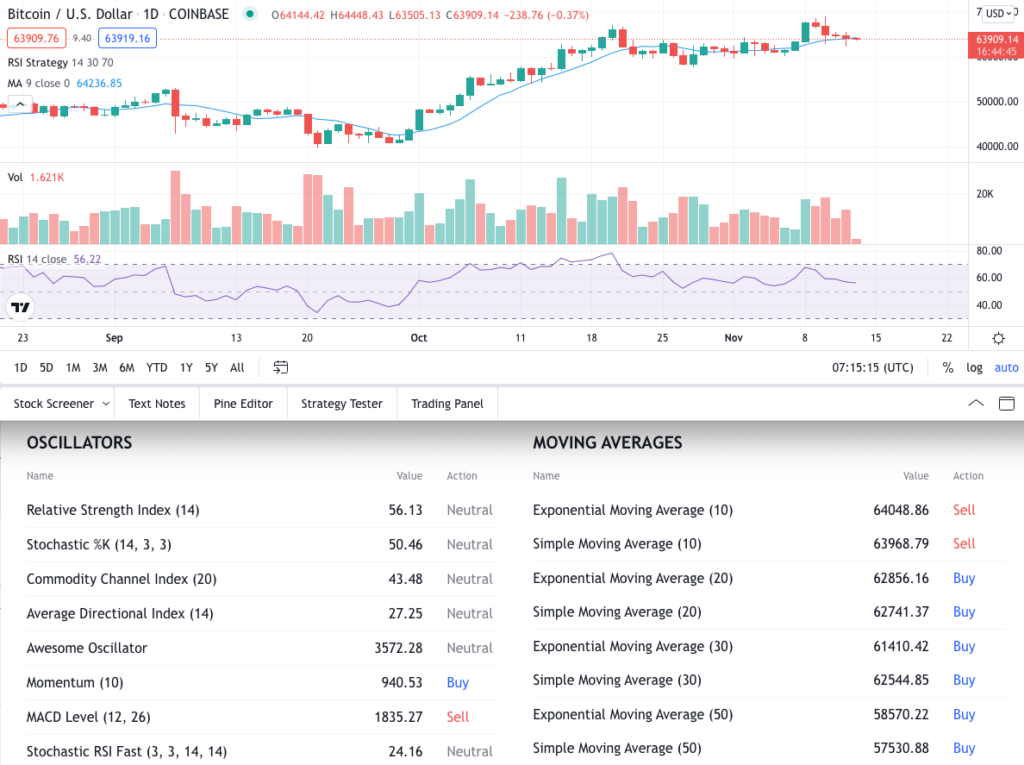This screenshot has height=765, width=1024.
Task: Open the Stock Screener tab
Action: (x=54, y=404)
